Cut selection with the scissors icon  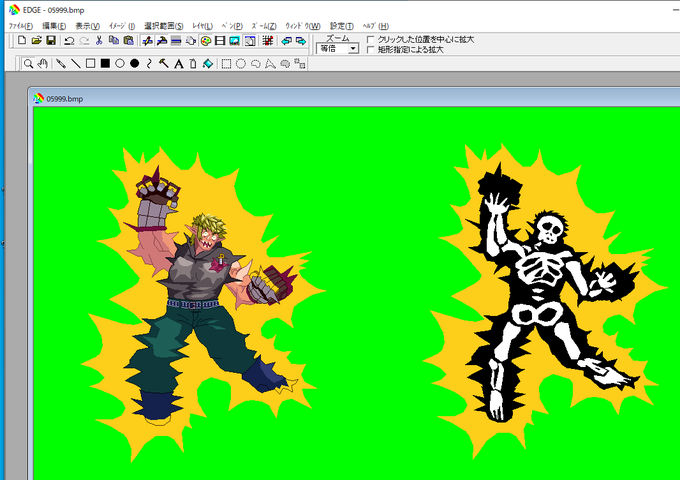click(x=99, y=41)
